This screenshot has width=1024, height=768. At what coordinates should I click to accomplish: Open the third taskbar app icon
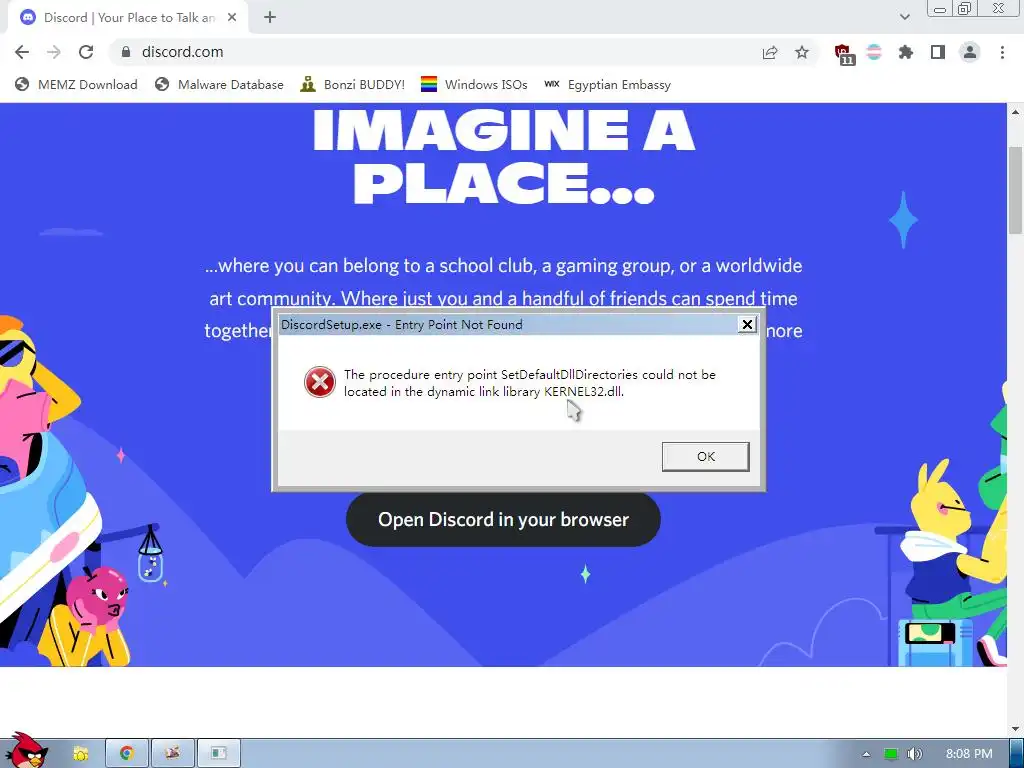(x=172, y=754)
